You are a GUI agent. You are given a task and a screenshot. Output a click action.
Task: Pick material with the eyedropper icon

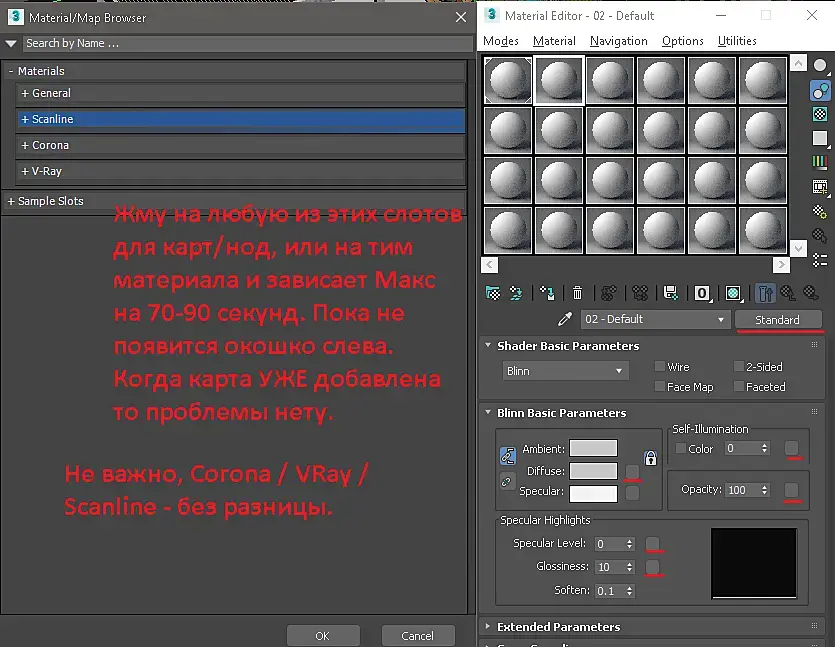(x=564, y=319)
